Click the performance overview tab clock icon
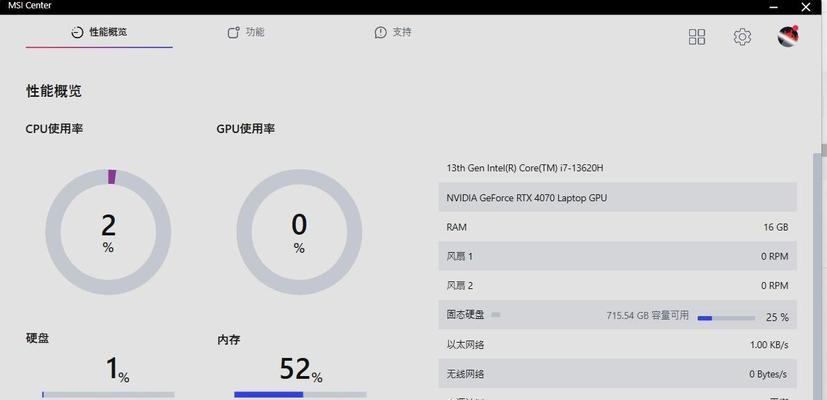Image resolution: width=827 pixels, height=400 pixels. (77, 32)
